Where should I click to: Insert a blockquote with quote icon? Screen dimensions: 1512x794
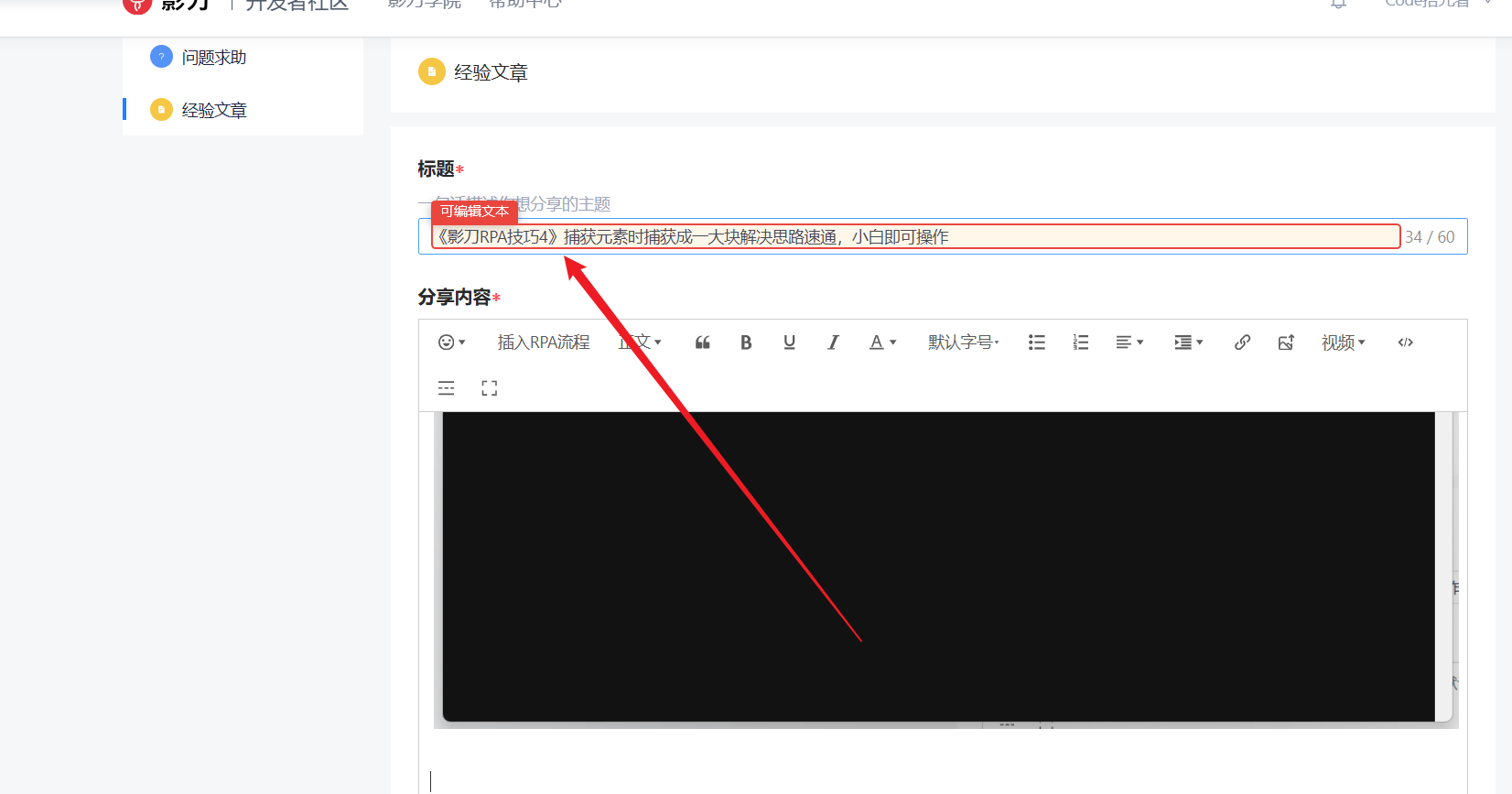[703, 343]
